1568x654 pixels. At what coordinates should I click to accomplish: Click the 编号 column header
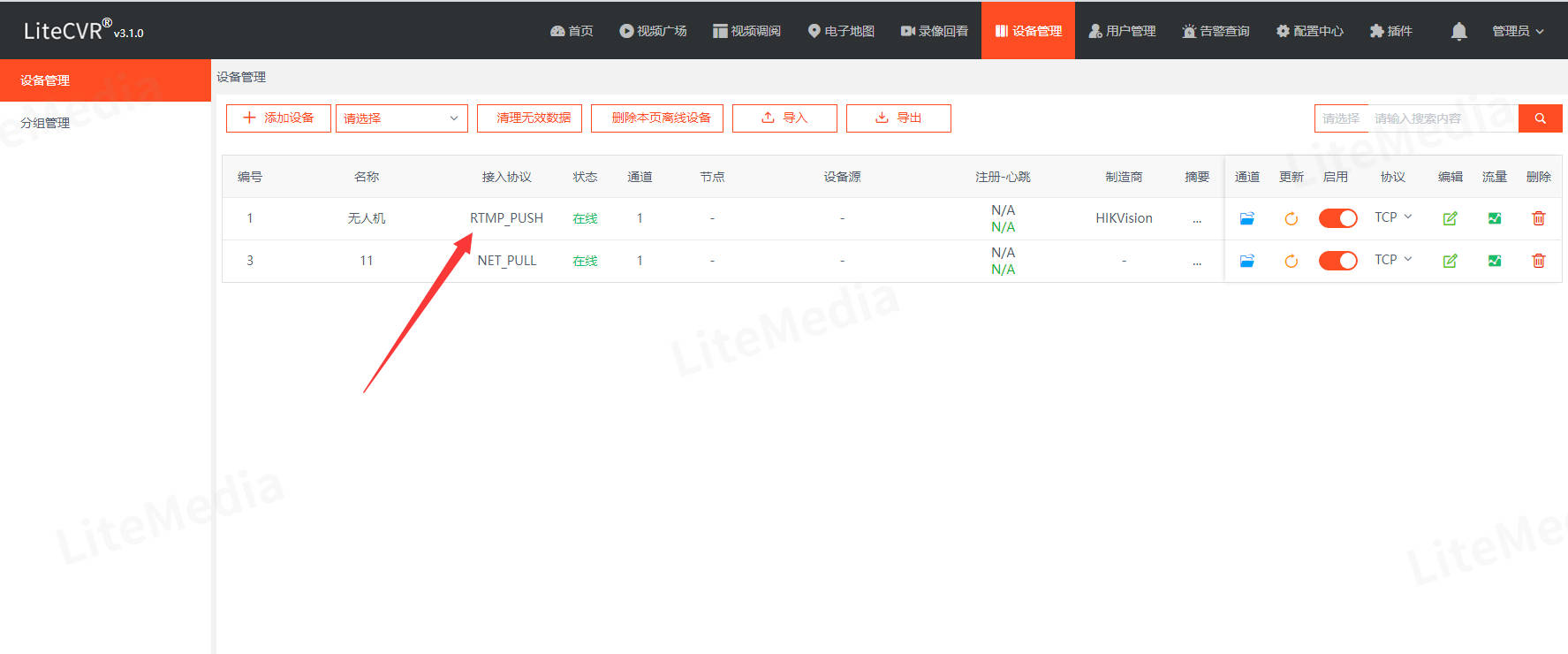pos(250,177)
